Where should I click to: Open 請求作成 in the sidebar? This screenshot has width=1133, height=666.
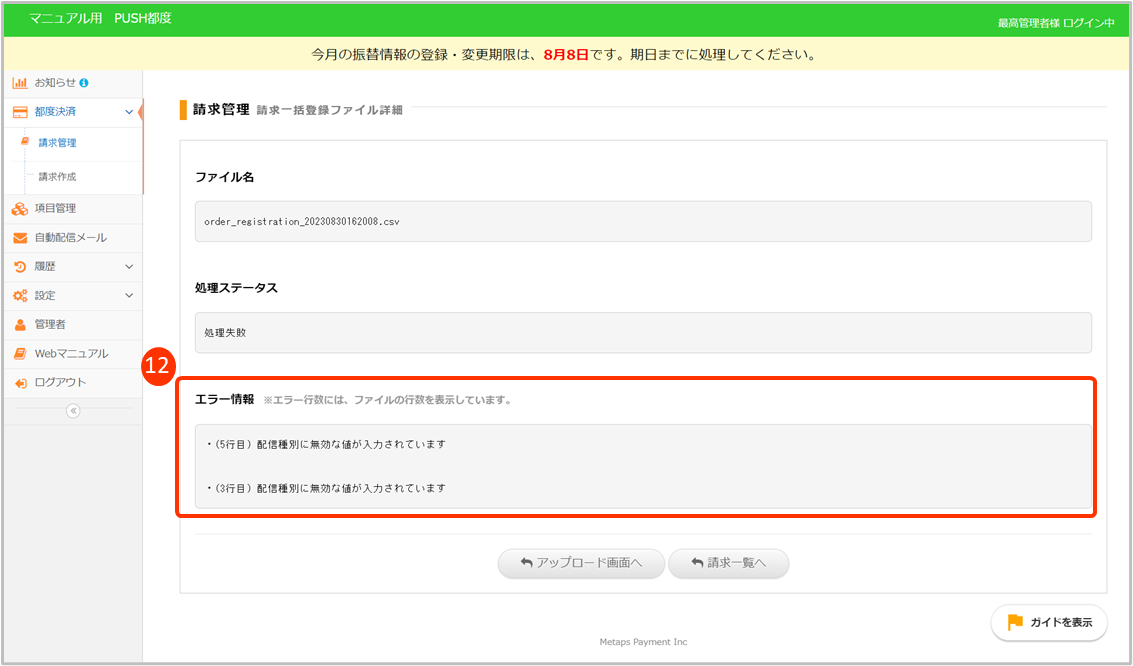pyautogui.click(x=57, y=177)
